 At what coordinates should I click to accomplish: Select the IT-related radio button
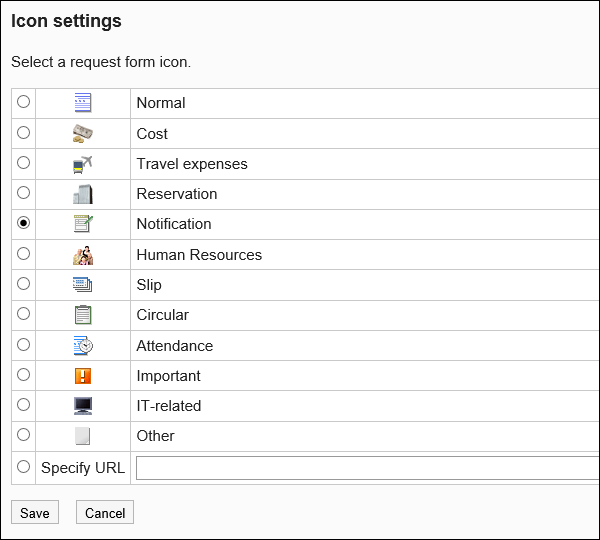pos(23,405)
